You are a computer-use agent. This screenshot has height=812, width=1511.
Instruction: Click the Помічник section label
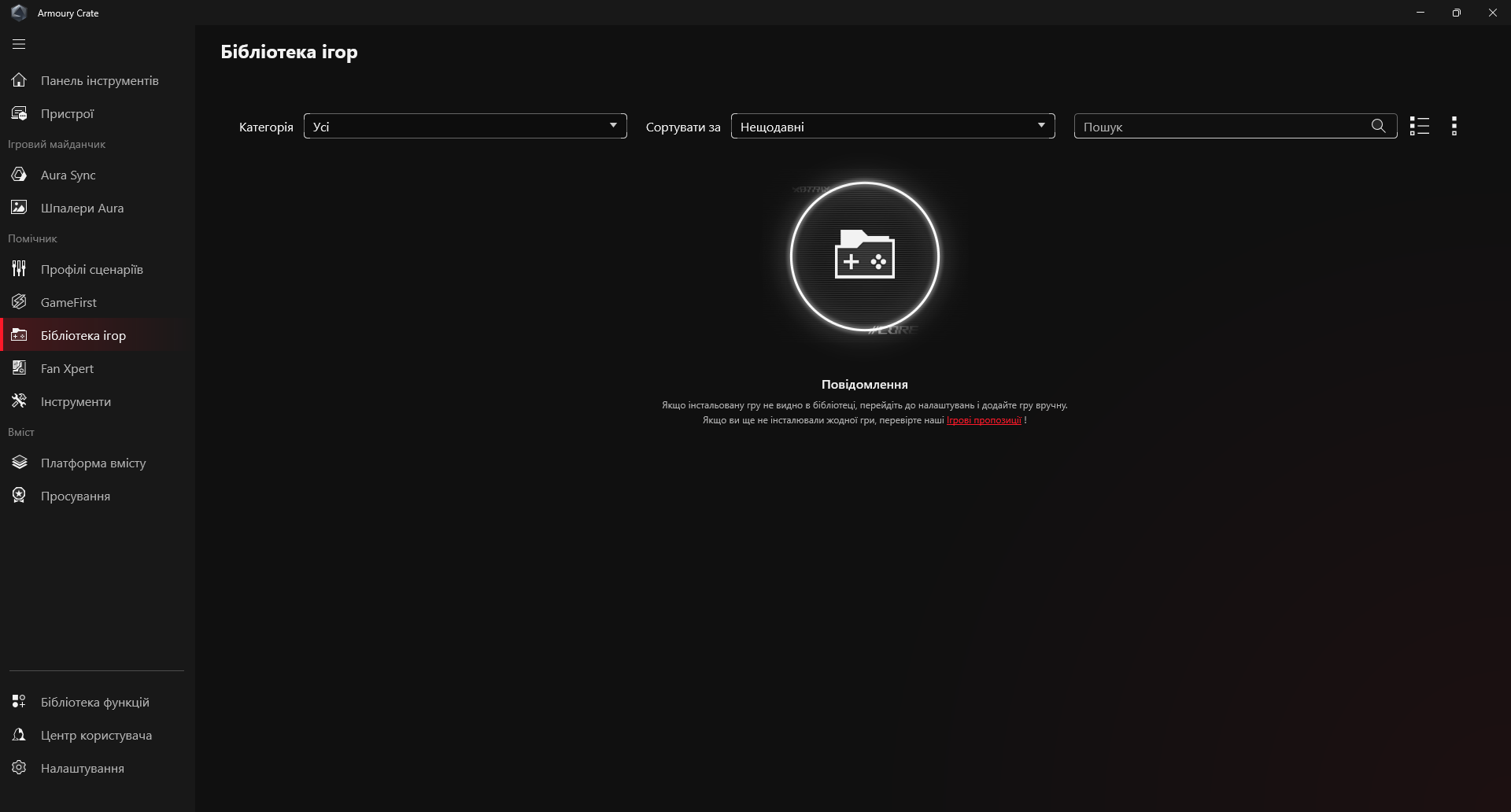click(x=32, y=238)
